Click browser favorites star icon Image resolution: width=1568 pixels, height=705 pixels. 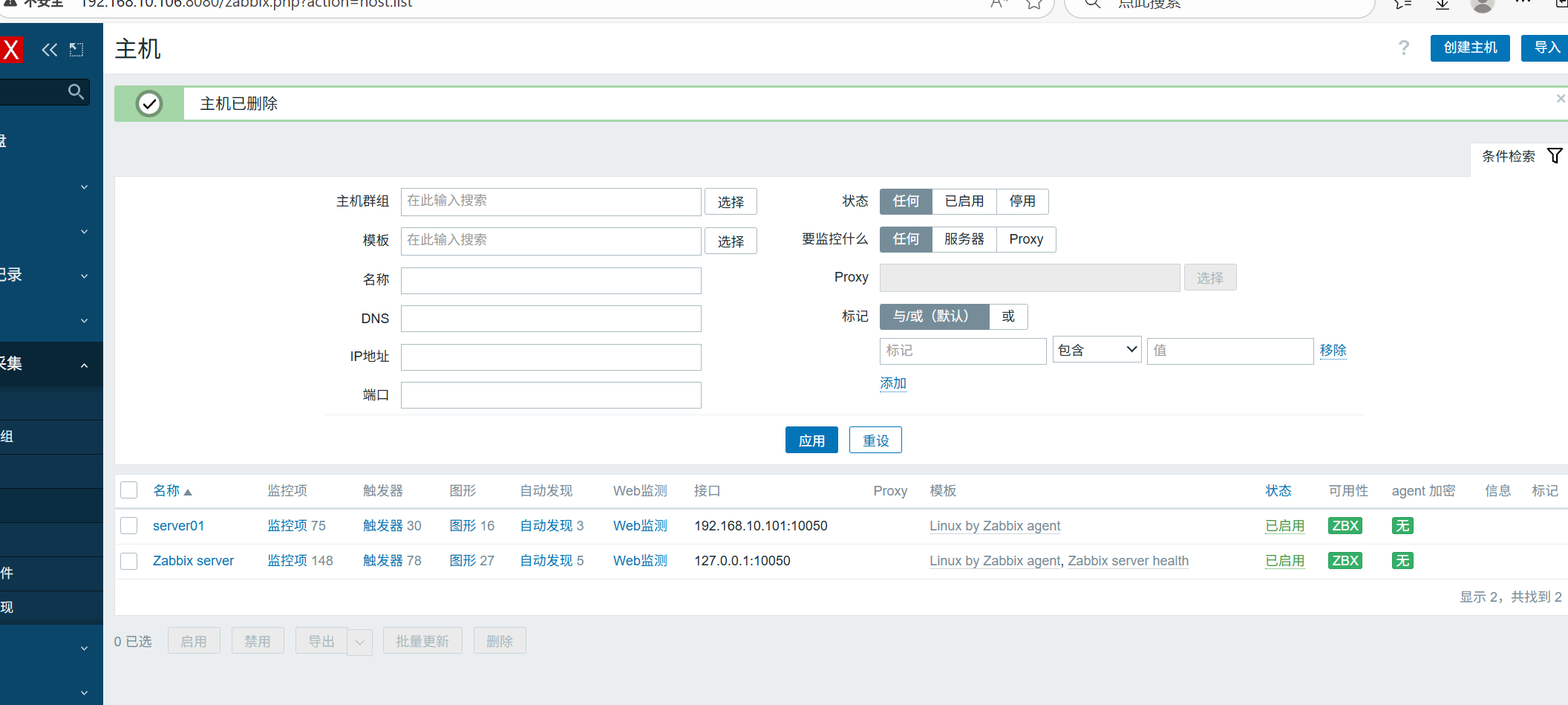1034,4
